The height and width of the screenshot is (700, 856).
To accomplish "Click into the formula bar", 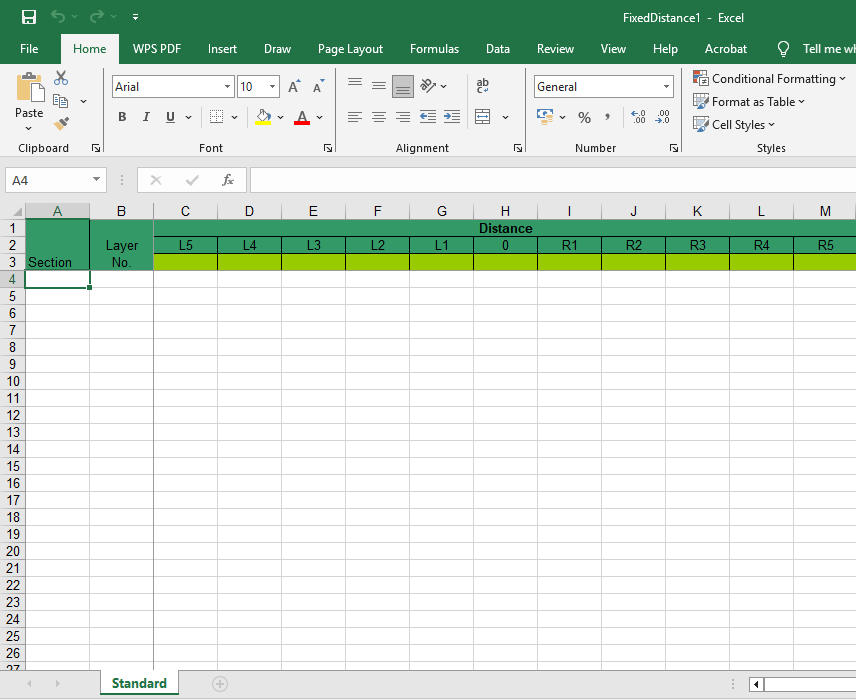I will tap(552, 180).
